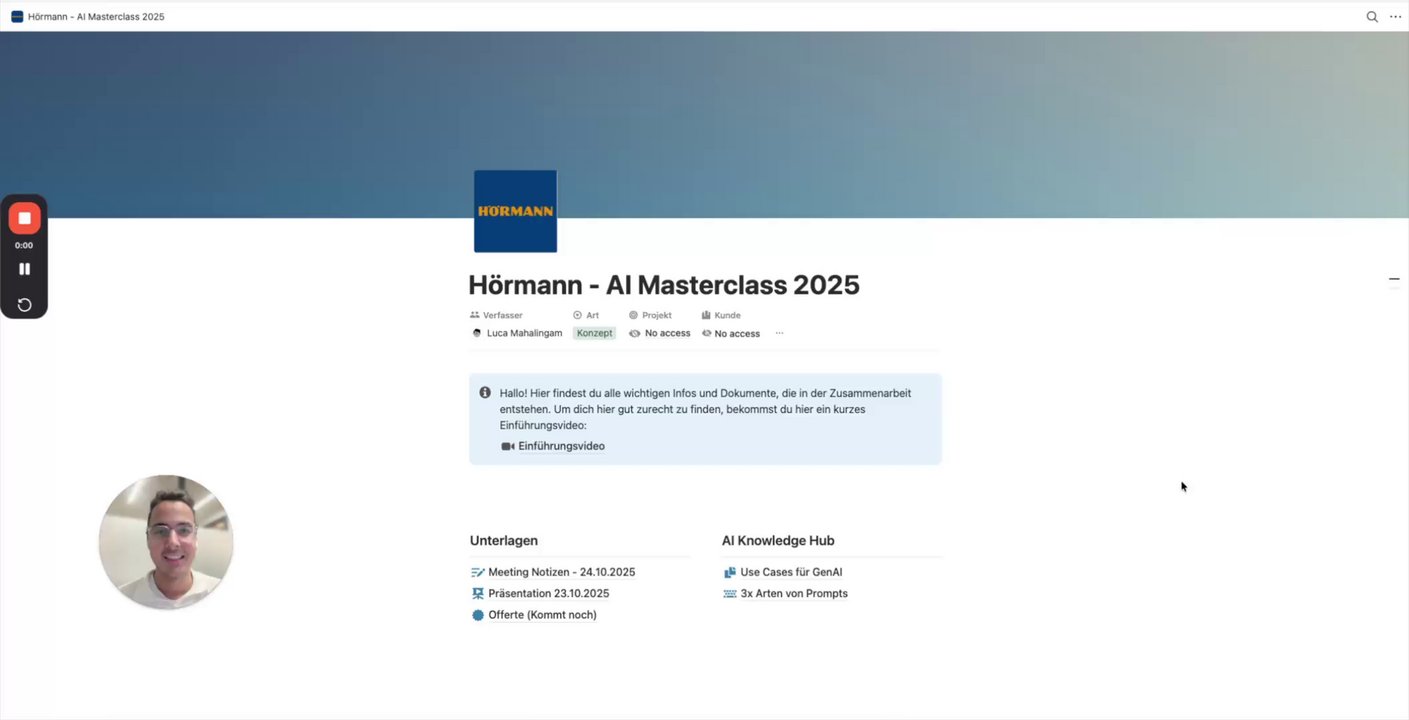Click the info icon in the callout
1409x720 pixels.
[x=485, y=393]
